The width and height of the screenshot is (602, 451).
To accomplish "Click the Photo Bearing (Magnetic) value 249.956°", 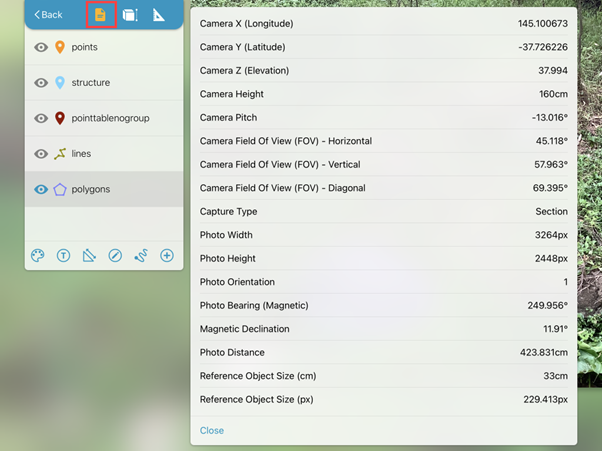I will pos(547,305).
